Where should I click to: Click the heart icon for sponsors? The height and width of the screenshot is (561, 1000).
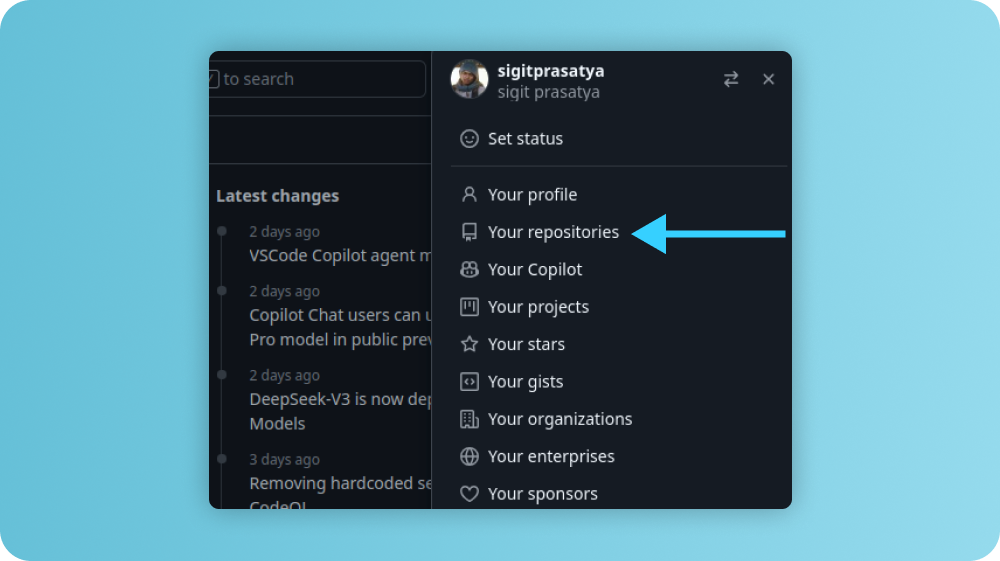click(469, 494)
